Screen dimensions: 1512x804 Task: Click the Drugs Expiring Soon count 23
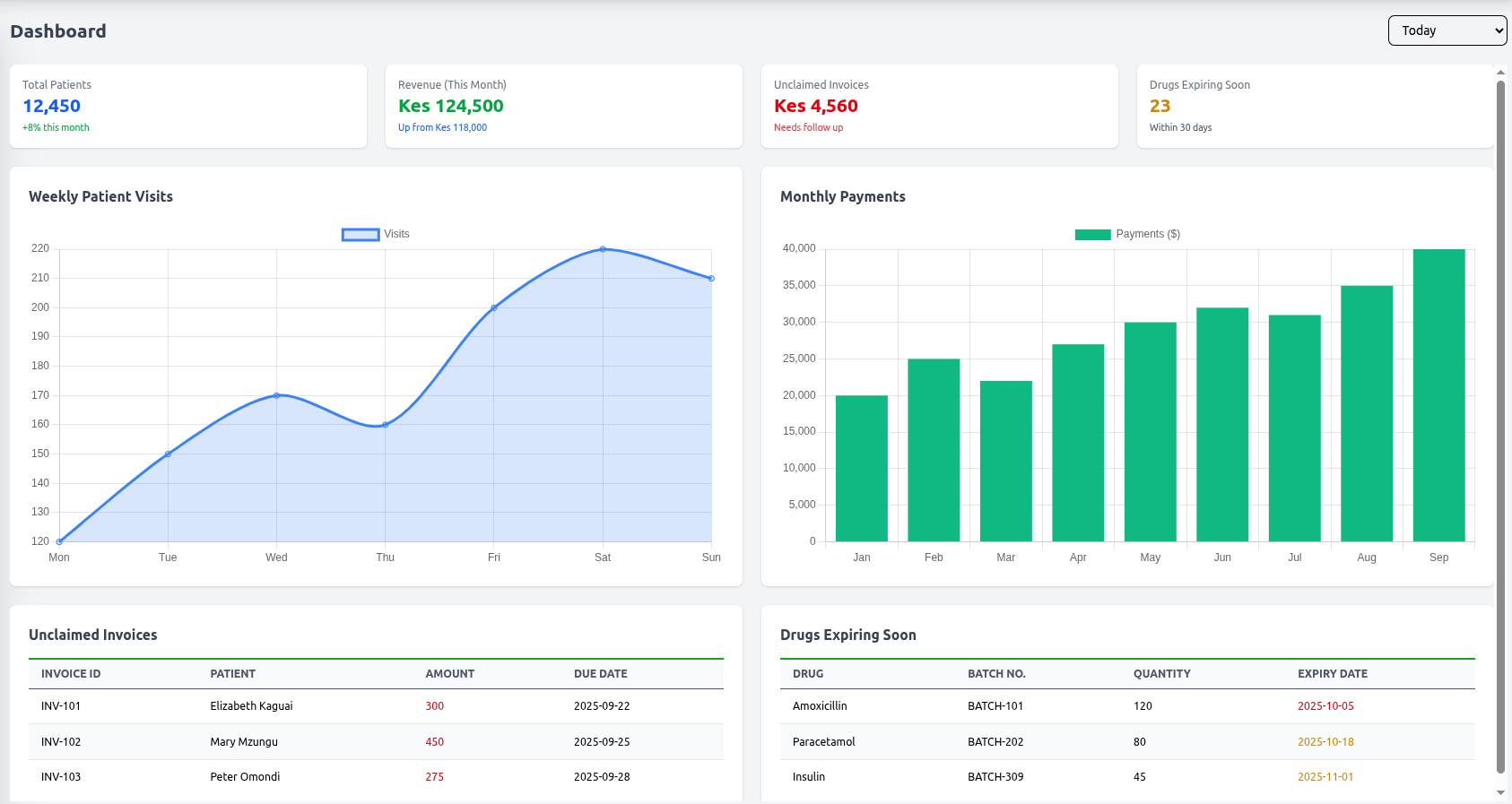tap(1160, 106)
